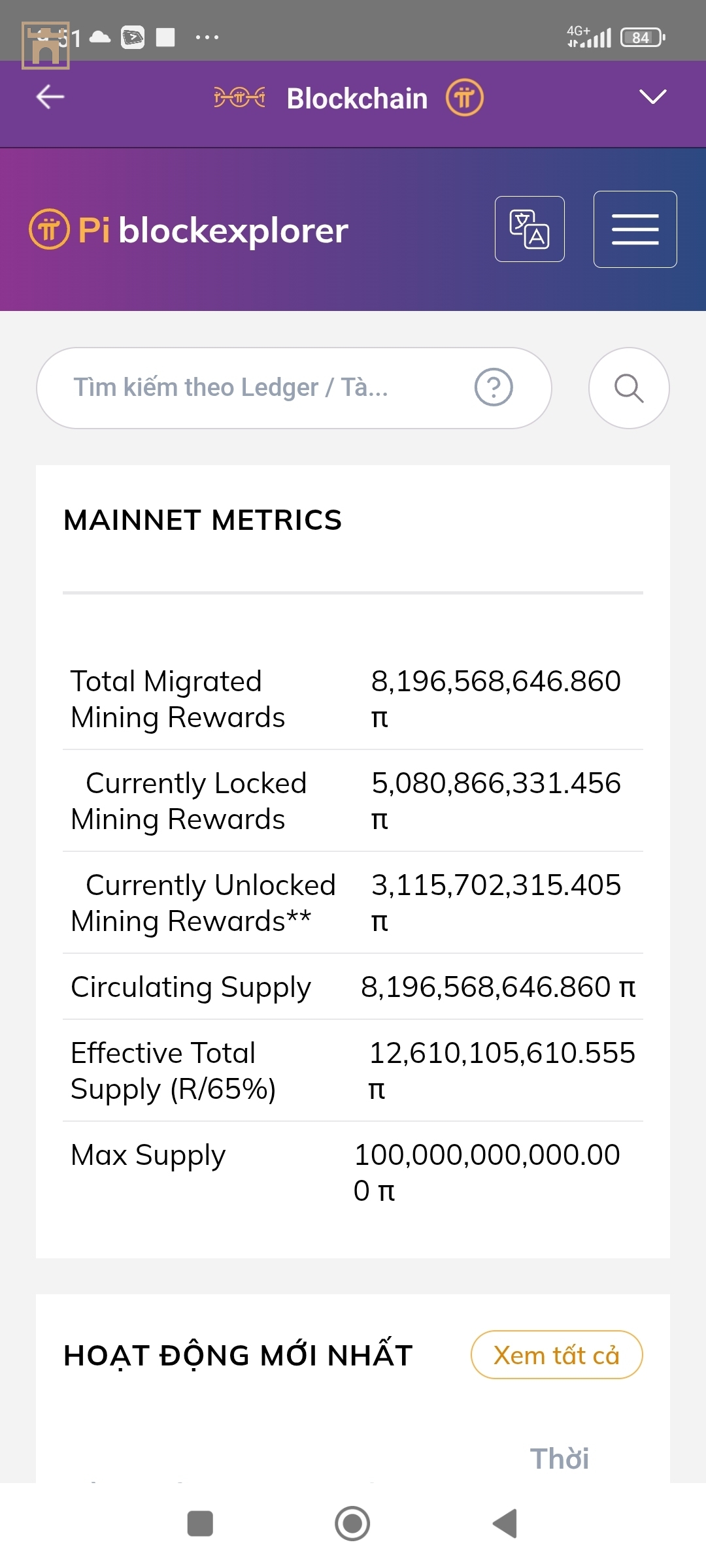Tap the Currently Locked Mining Rewards value
The width and height of the screenshot is (706, 1568).
pyautogui.click(x=496, y=800)
